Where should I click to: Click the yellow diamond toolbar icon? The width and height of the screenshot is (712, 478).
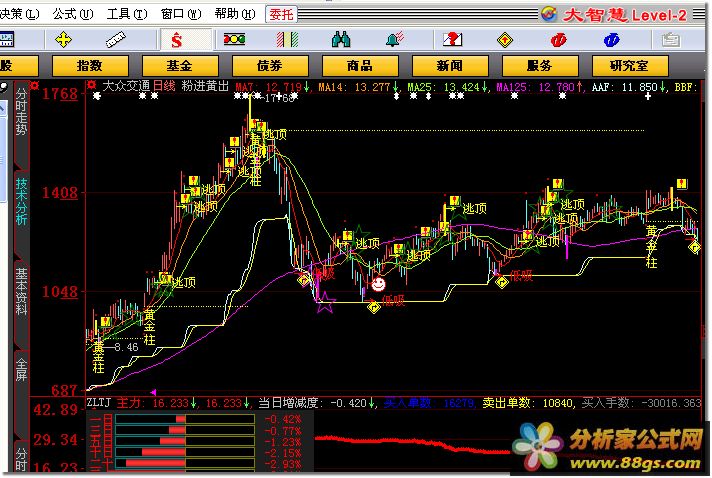tap(503, 40)
